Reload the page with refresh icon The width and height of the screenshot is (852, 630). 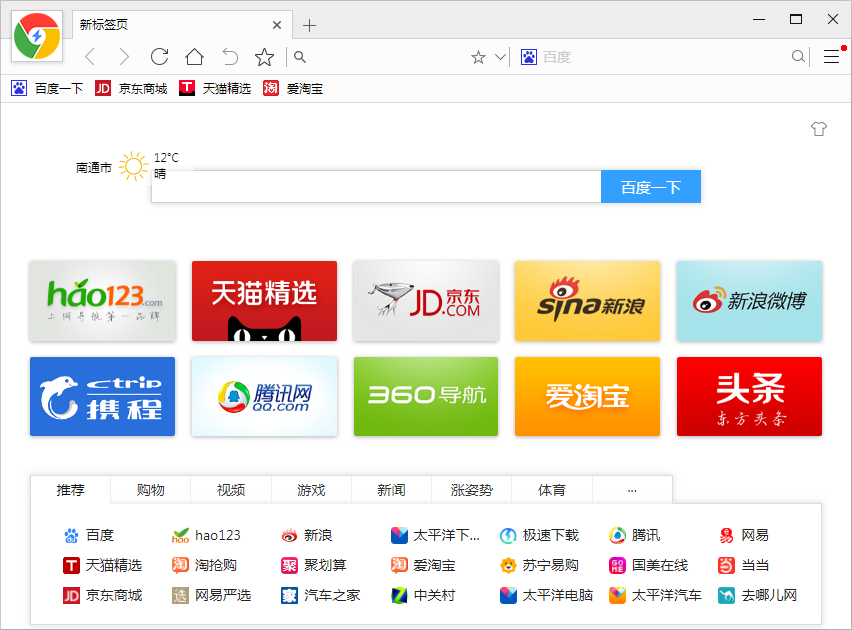pyautogui.click(x=159, y=57)
